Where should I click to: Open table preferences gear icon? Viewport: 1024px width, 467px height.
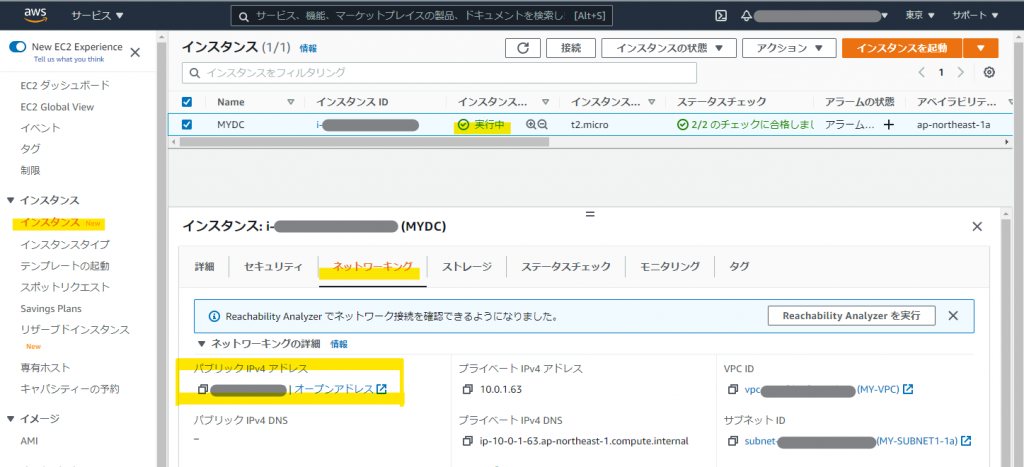click(x=989, y=73)
